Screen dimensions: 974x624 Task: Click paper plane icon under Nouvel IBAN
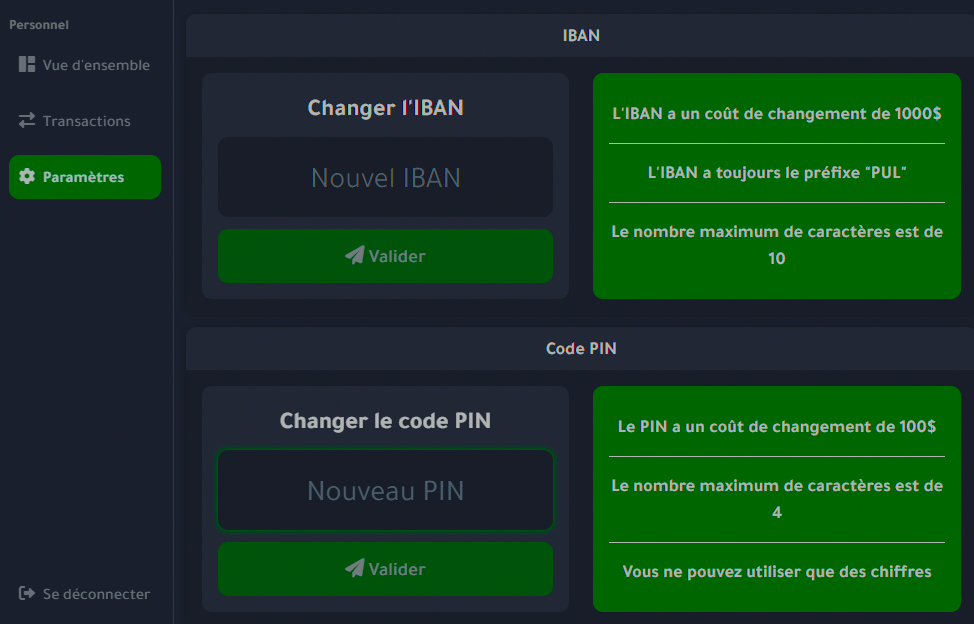coord(354,256)
